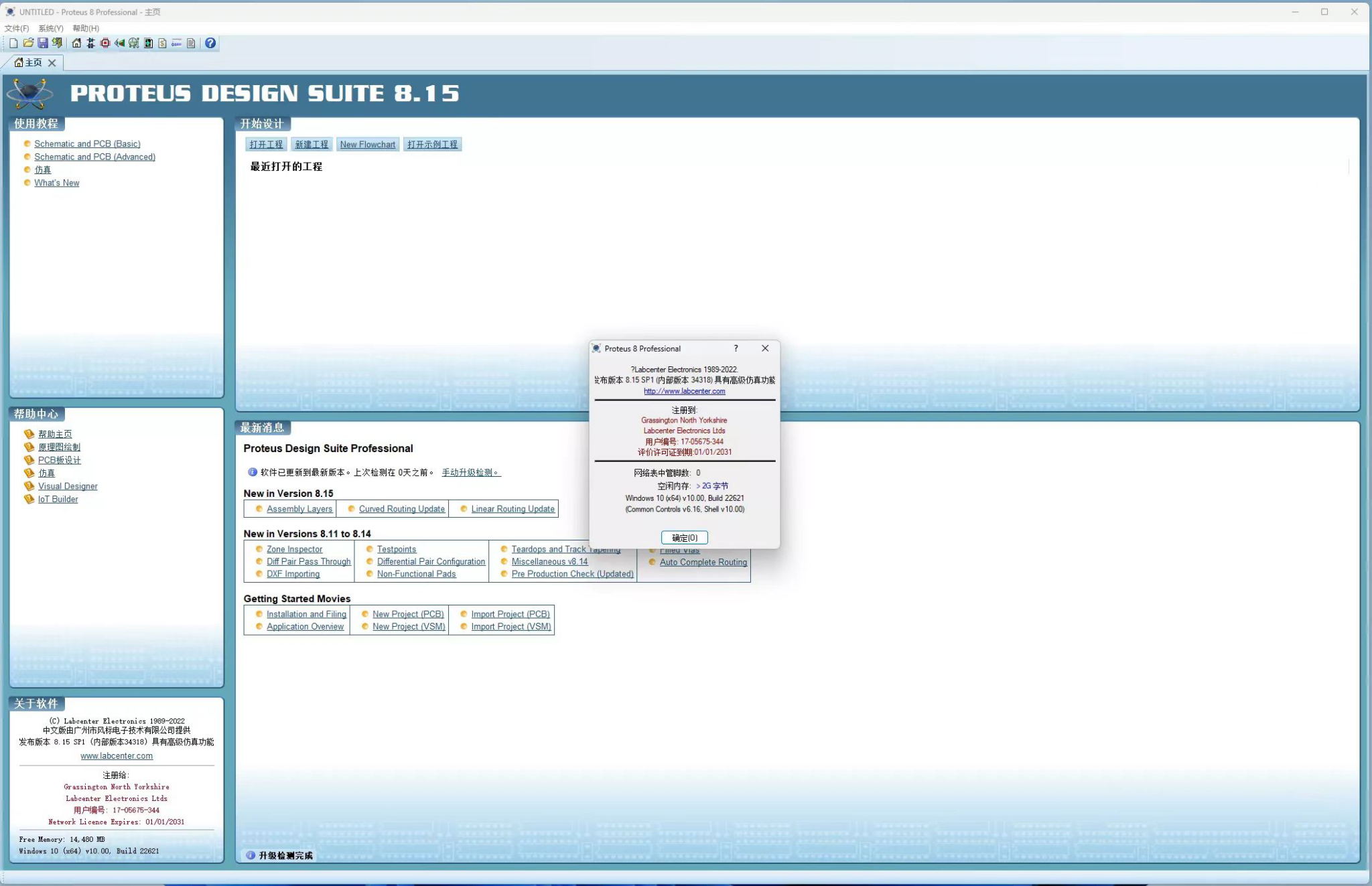Create a new project using the toolbar icon

[x=13, y=44]
